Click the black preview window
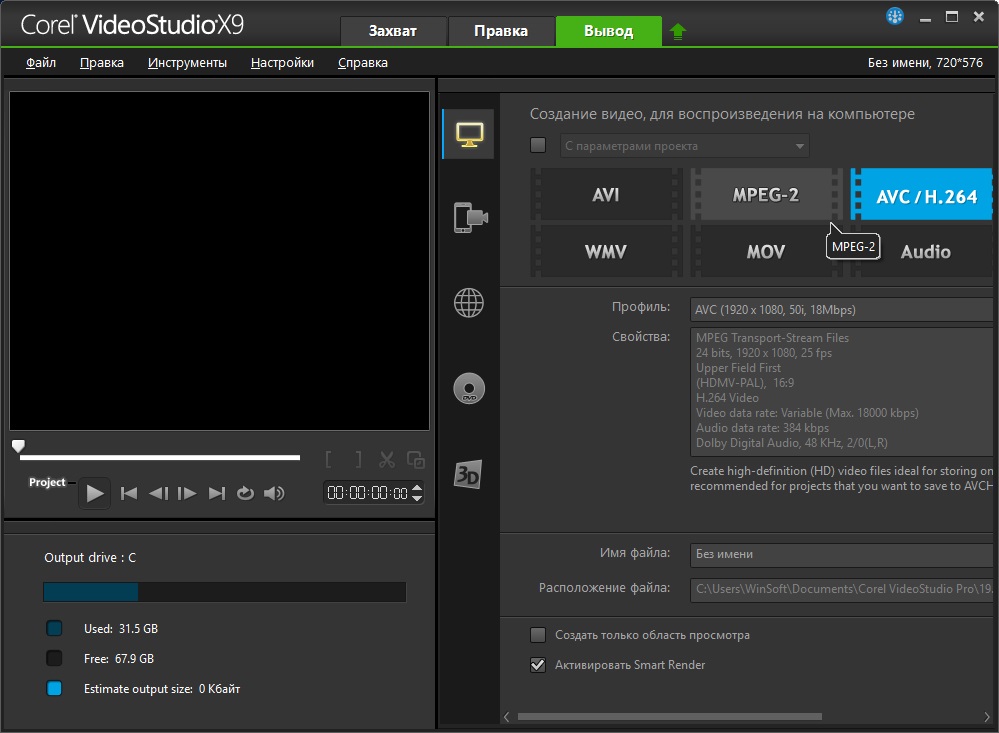This screenshot has height=733, width=999. point(219,261)
